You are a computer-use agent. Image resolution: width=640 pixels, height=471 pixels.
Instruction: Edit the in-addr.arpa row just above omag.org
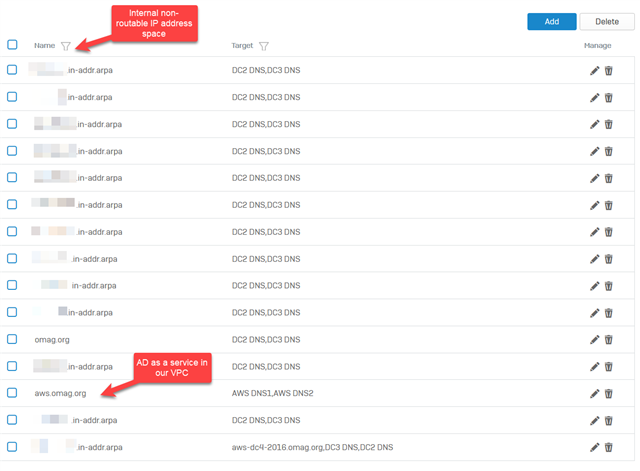pyautogui.click(x=595, y=313)
